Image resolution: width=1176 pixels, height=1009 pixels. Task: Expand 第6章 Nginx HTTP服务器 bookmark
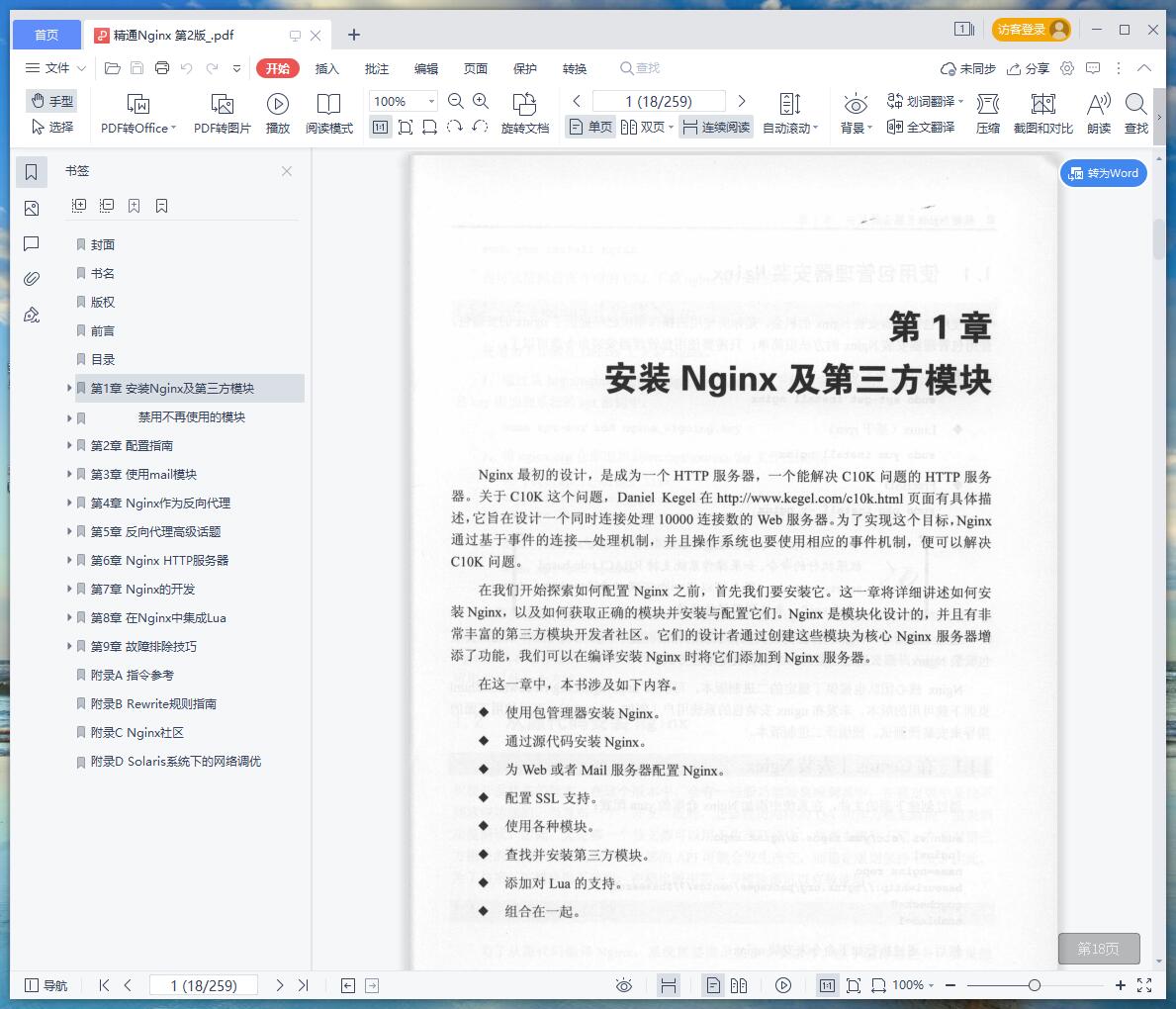(69, 560)
